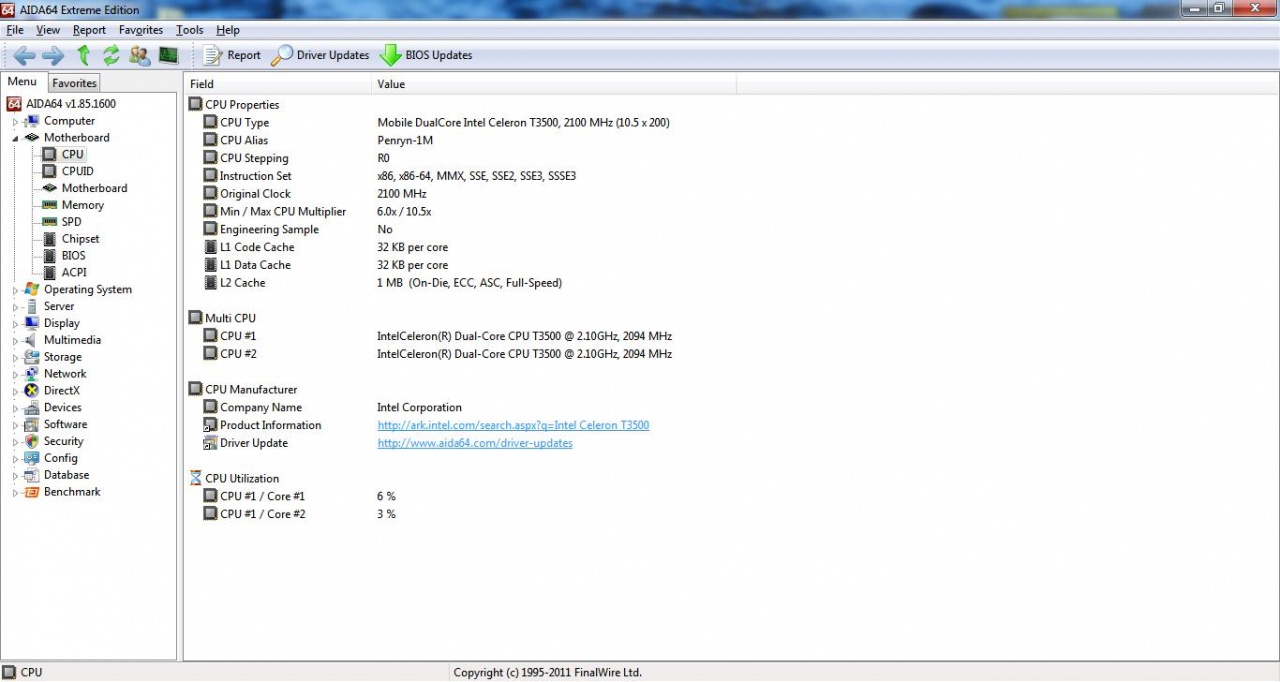
Task: Select the CPU item in the tree
Action: pos(72,154)
